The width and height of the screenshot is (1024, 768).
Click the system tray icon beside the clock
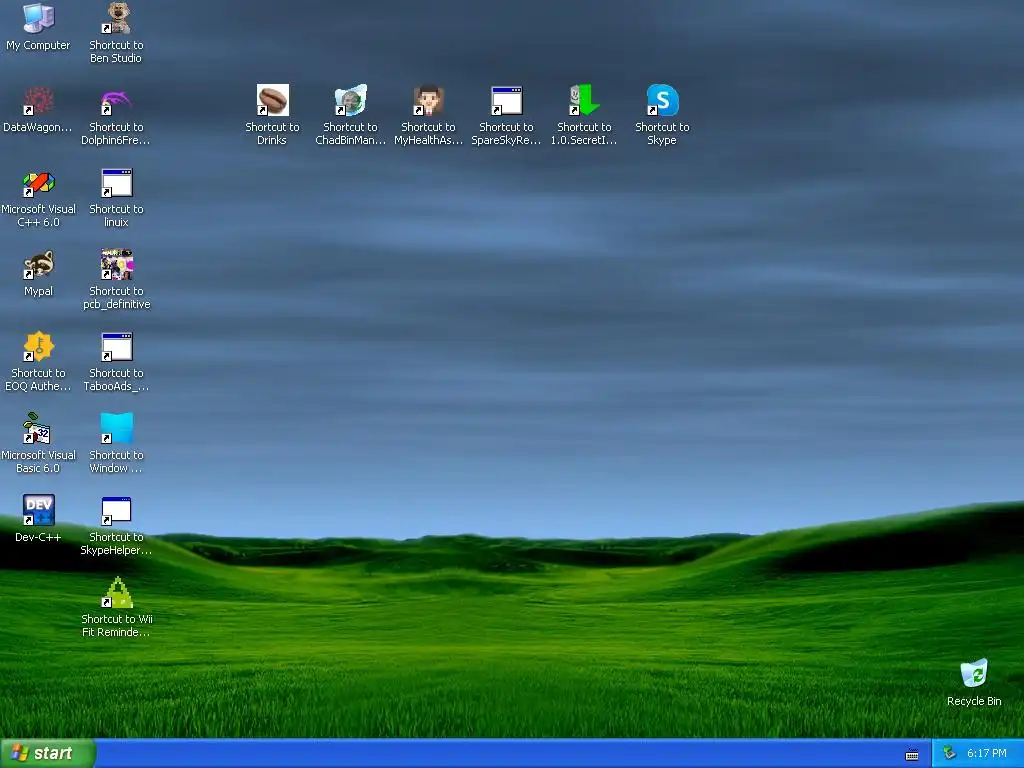point(949,753)
